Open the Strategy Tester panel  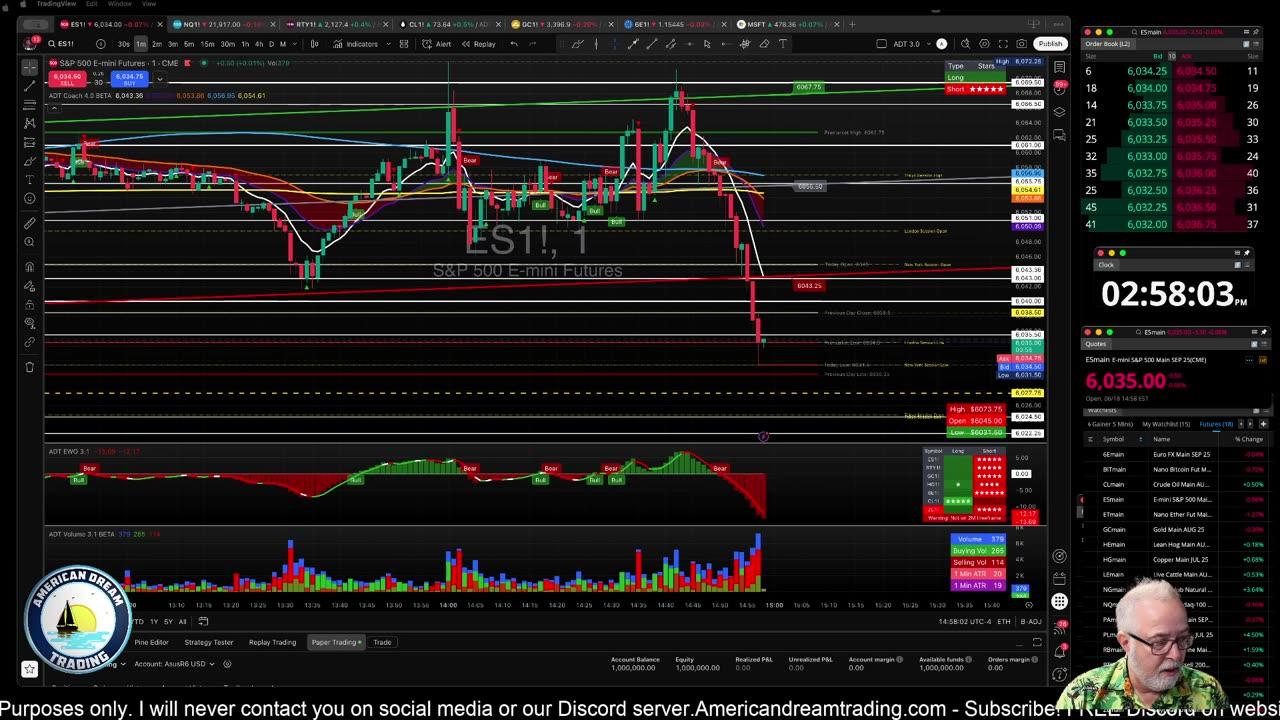point(209,642)
